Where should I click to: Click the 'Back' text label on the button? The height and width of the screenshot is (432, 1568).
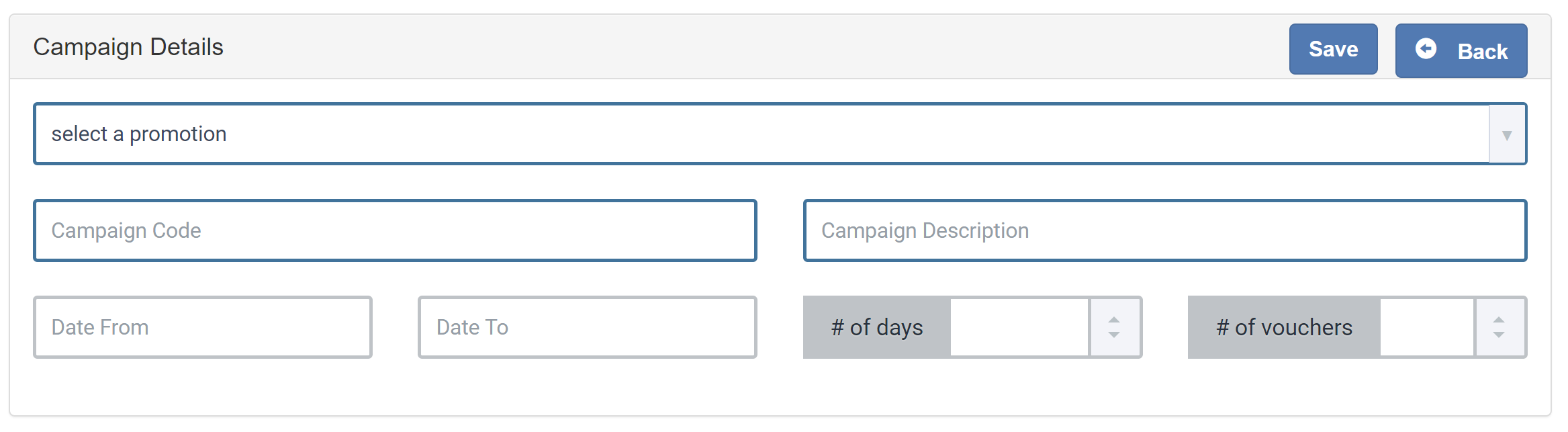[x=1483, y=52]
